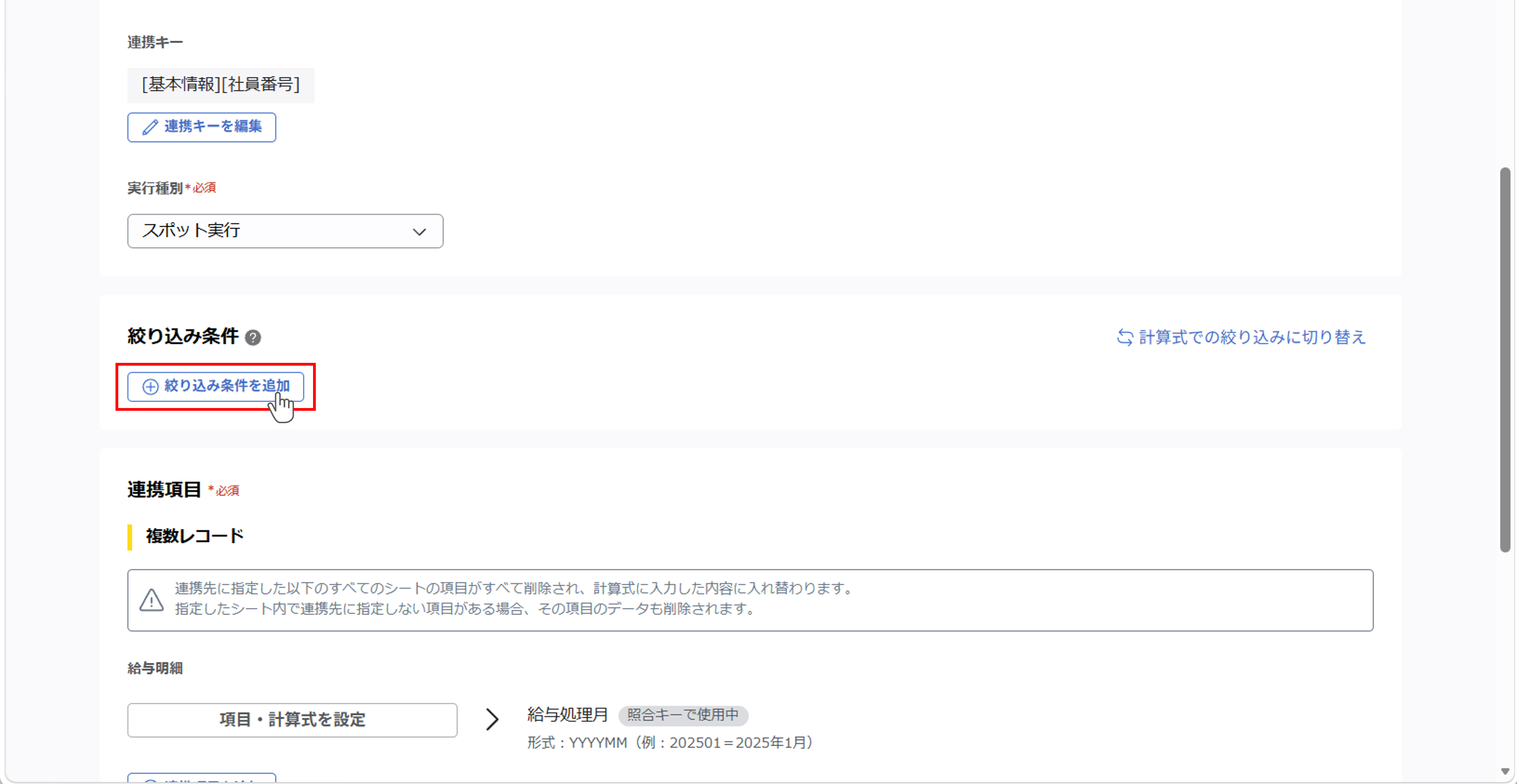Click 絞り込み条件を追加 button
Viewport: 1517px width, 784px height.
click(215, 386)
